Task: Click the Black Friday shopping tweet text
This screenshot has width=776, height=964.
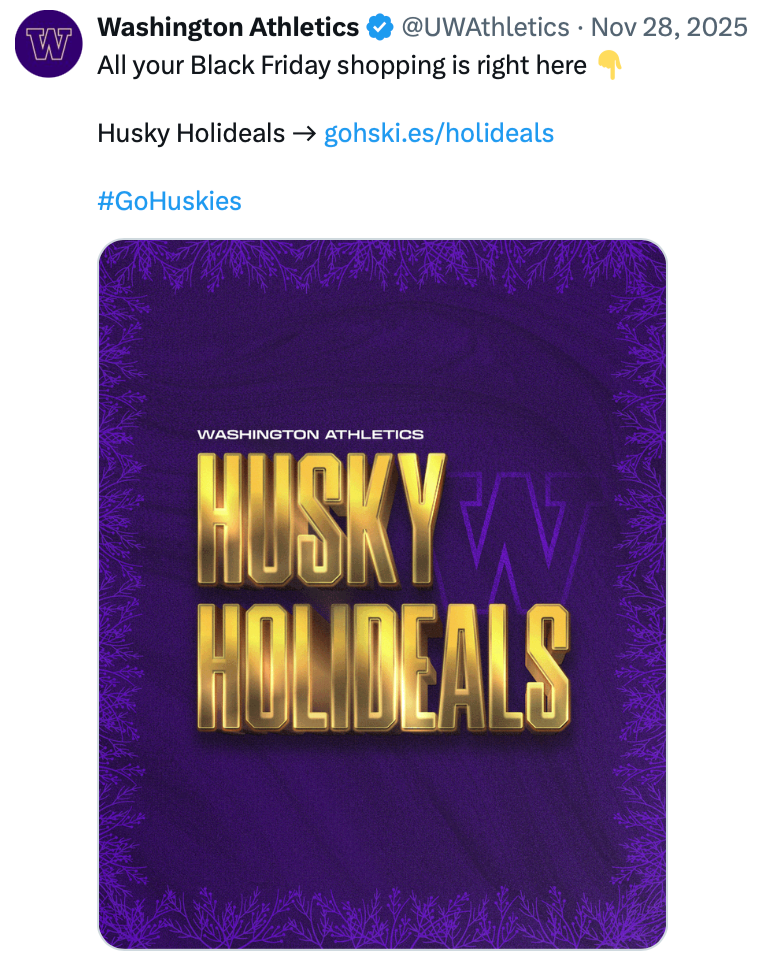Action: (342, 65)
